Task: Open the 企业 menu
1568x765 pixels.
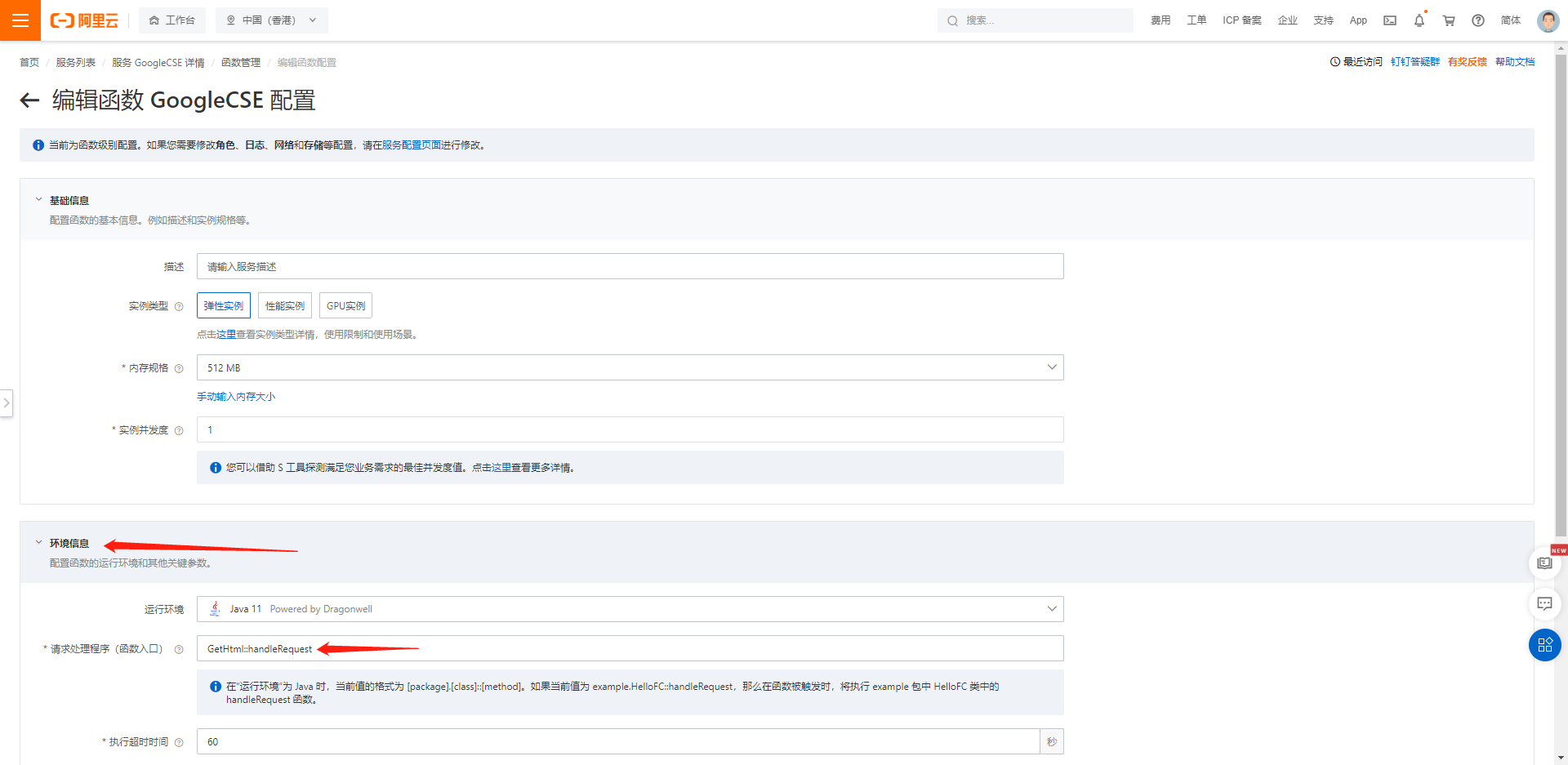Action: point(1288,20)
